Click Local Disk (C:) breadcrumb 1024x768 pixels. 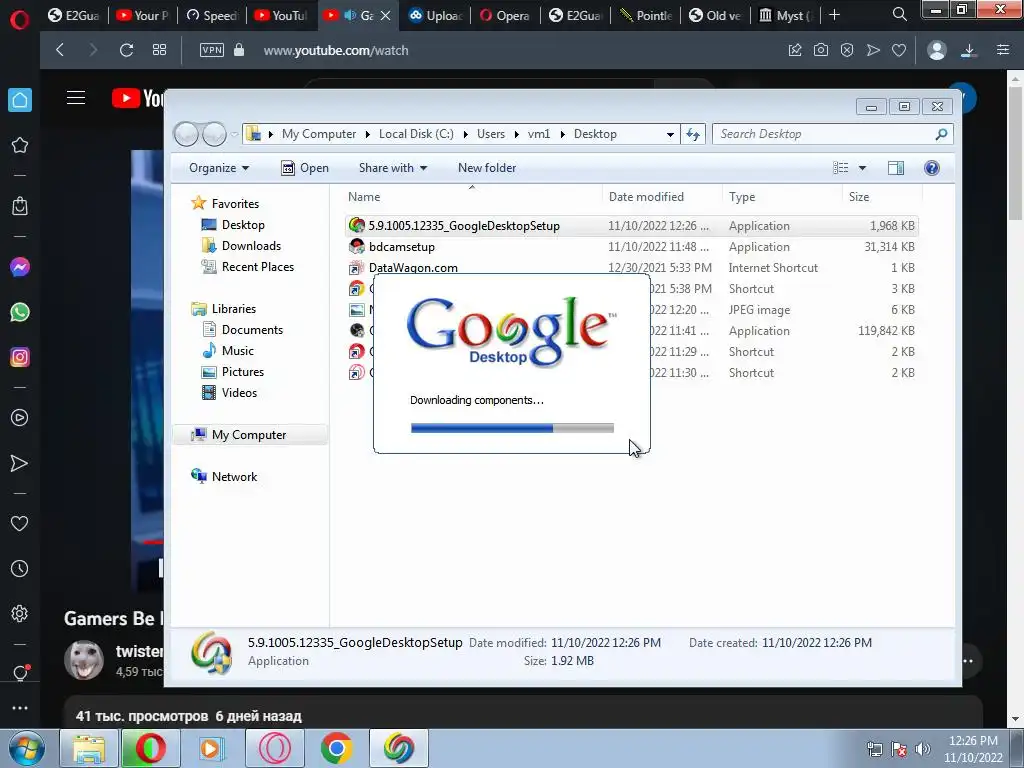click(x=416, y=134)
